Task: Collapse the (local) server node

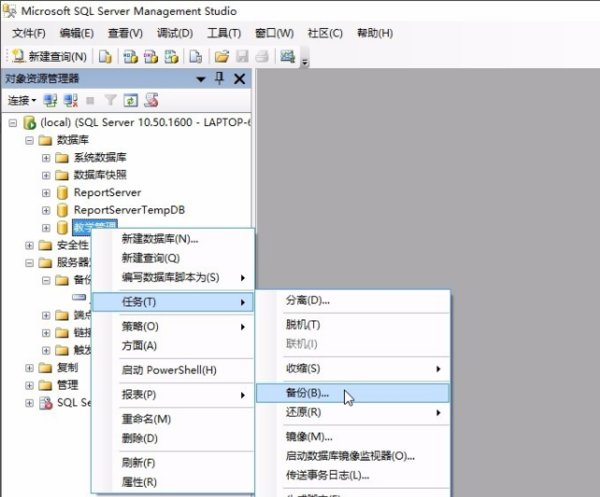Action: [x=13, y=123]
